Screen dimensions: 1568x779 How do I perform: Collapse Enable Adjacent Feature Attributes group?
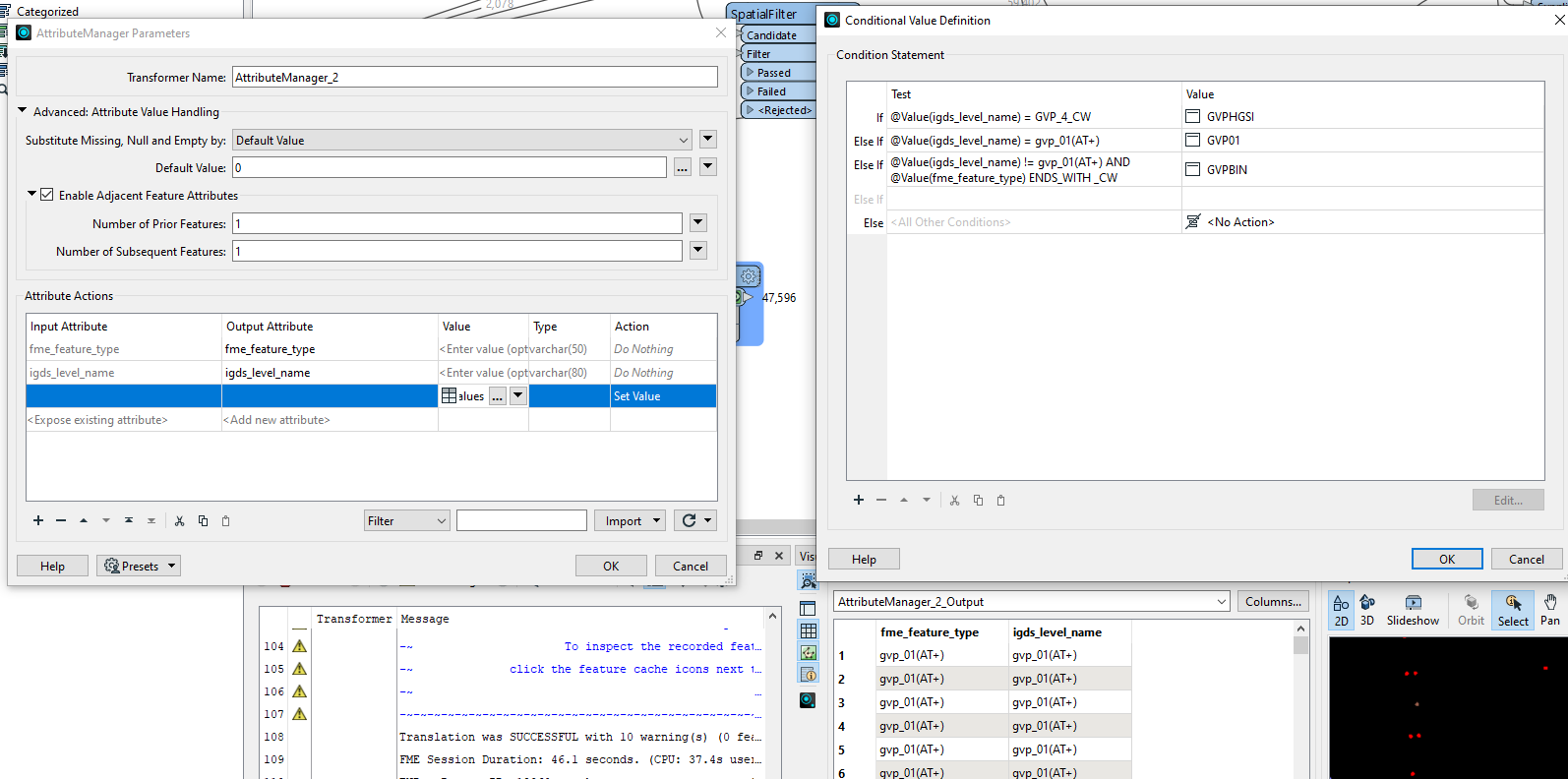click(31, 195)
